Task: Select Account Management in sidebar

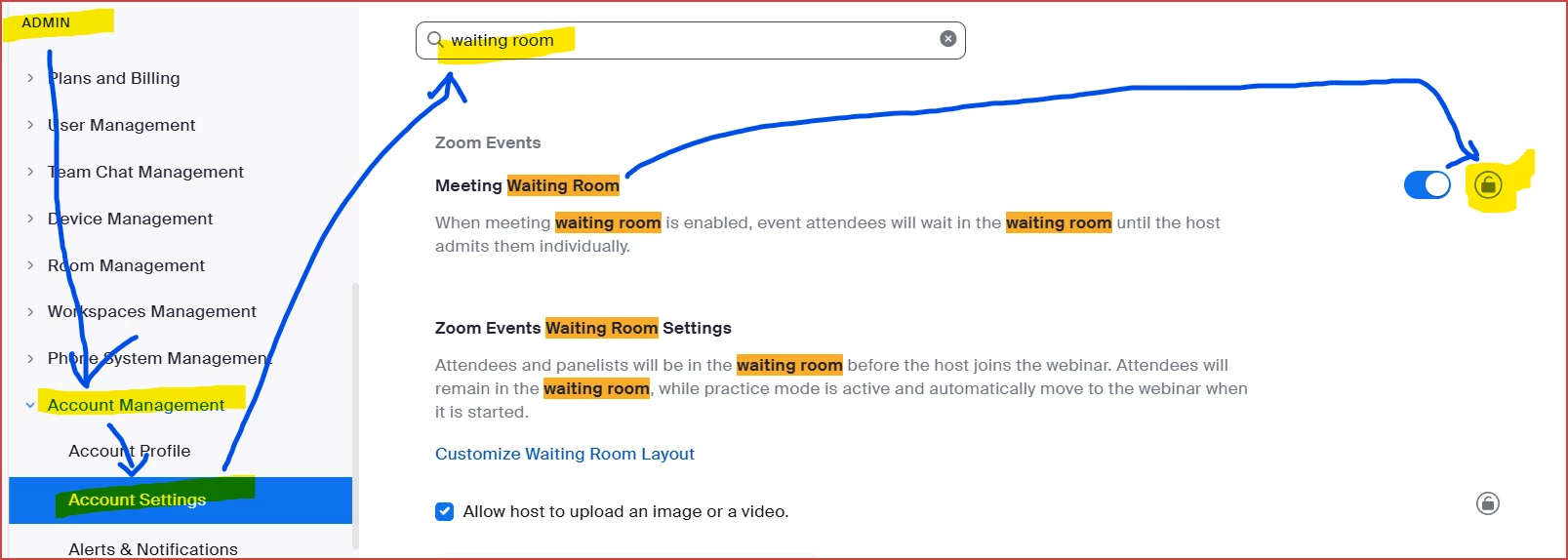Action: click(136, 405)
